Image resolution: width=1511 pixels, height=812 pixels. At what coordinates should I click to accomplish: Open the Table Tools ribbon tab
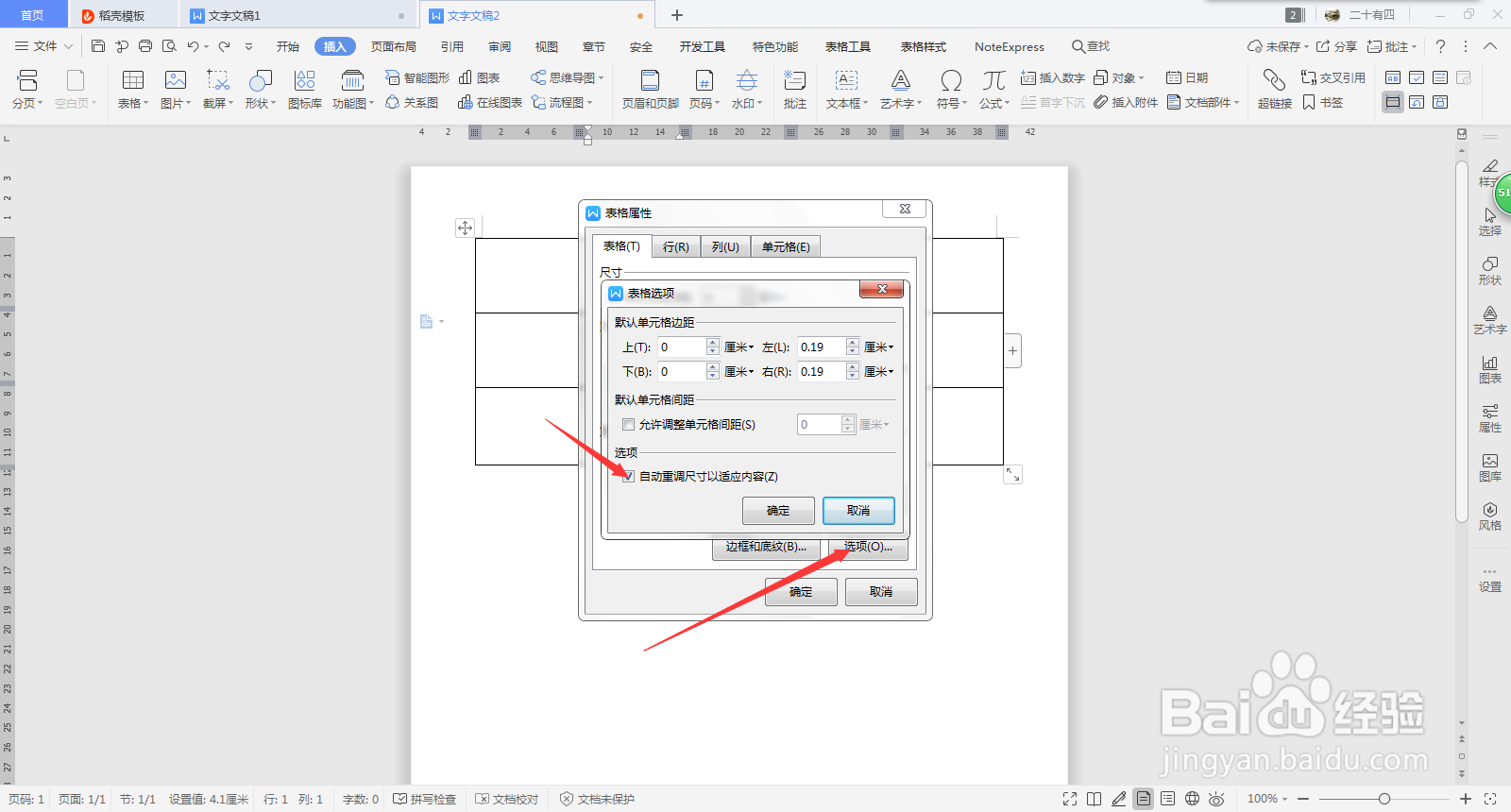click(848, 46)
